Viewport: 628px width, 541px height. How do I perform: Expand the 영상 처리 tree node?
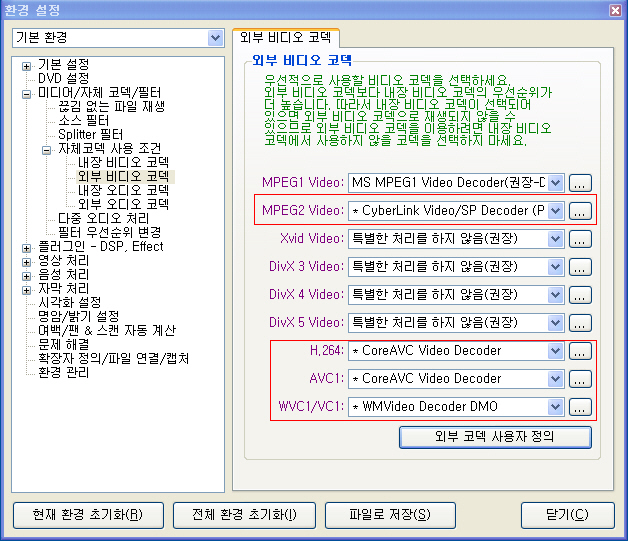click(26, 262)
